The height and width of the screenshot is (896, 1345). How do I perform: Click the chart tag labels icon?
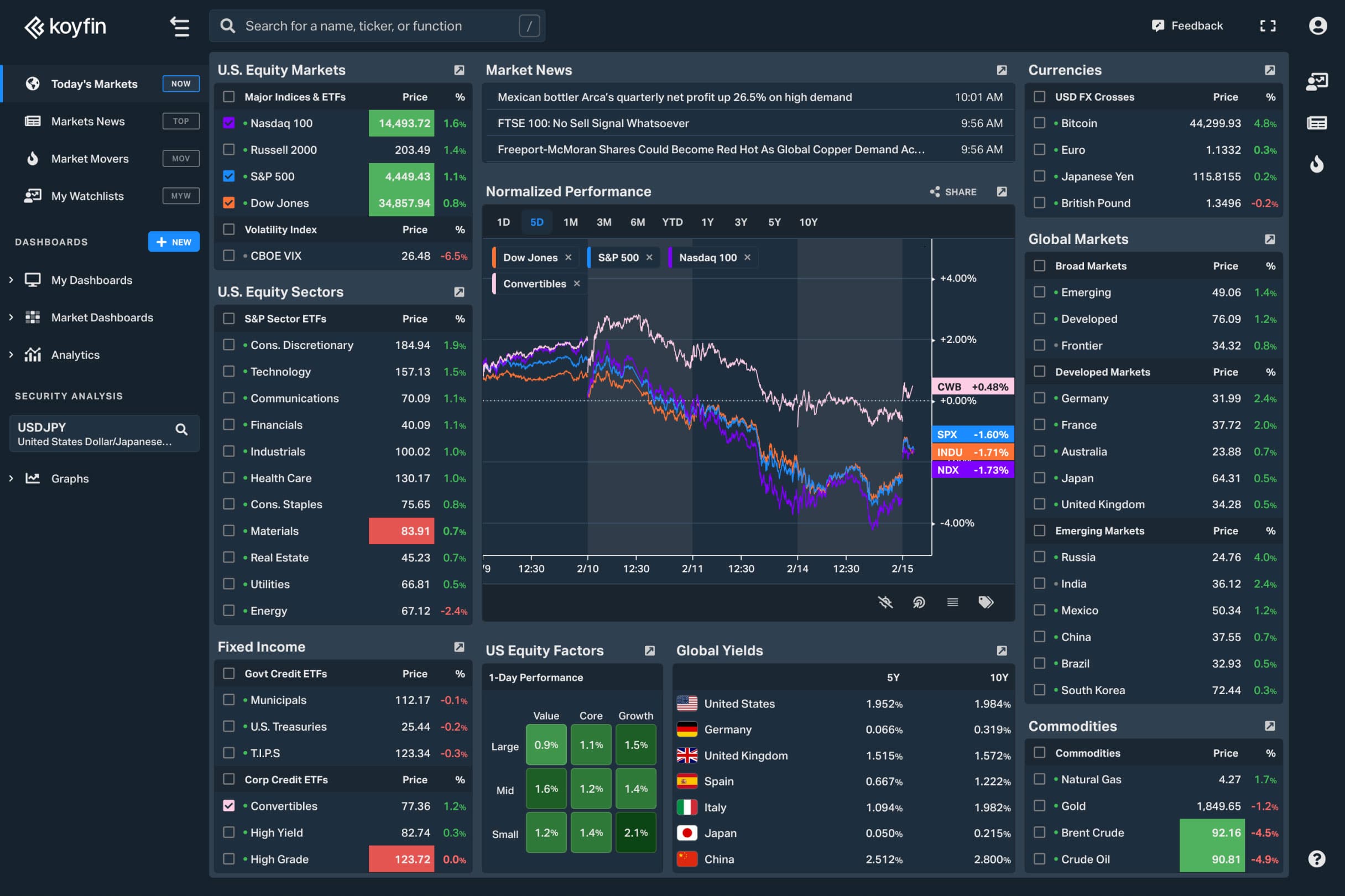click(986, 602)
